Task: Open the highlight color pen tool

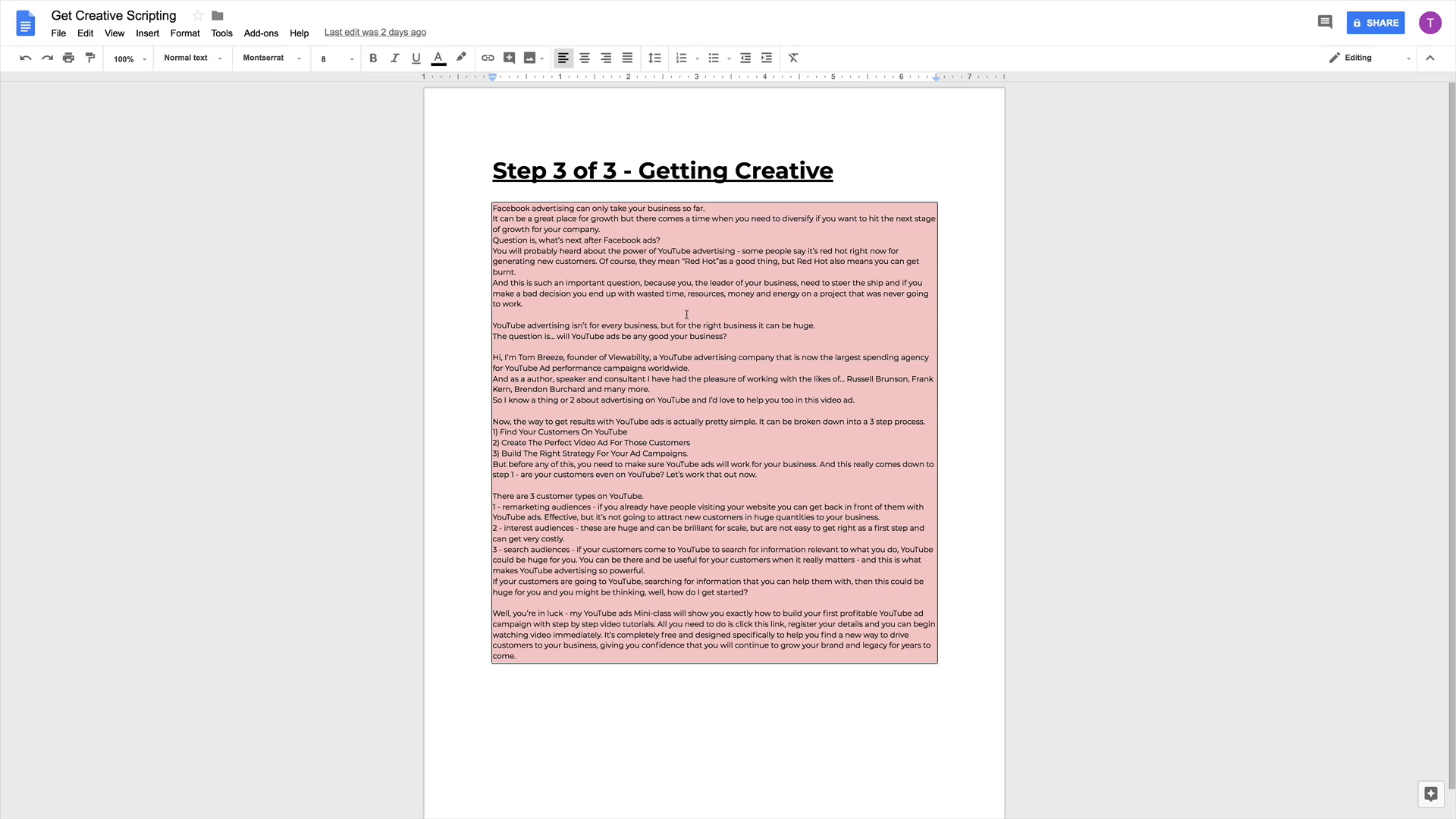Action: (x=461, y=58)
